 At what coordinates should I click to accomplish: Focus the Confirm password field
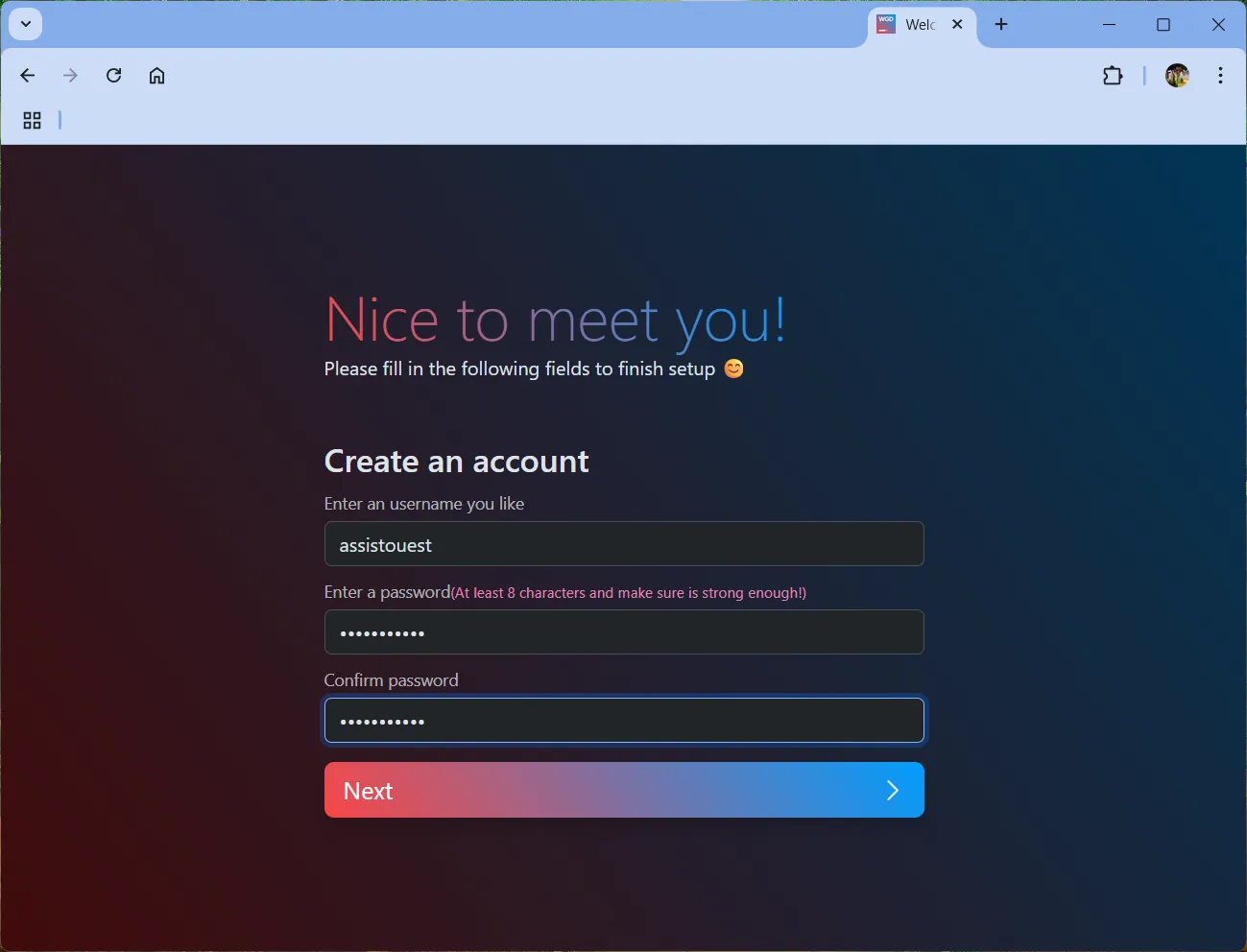click(624, 721)
